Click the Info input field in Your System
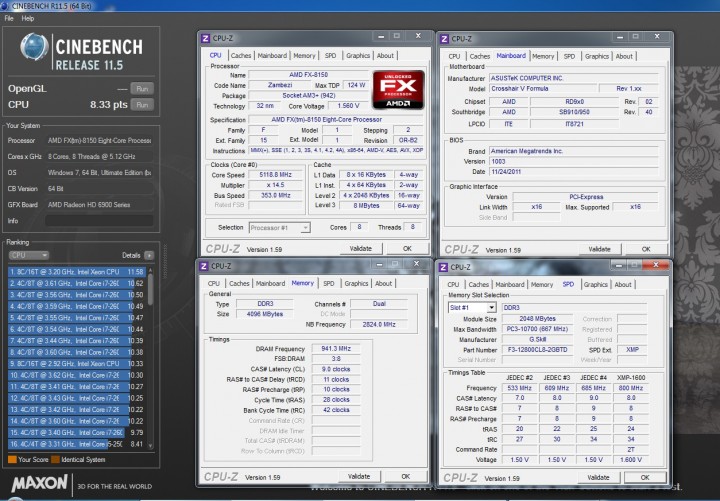This screenshot has width=720, height=501. coord(99,221)
